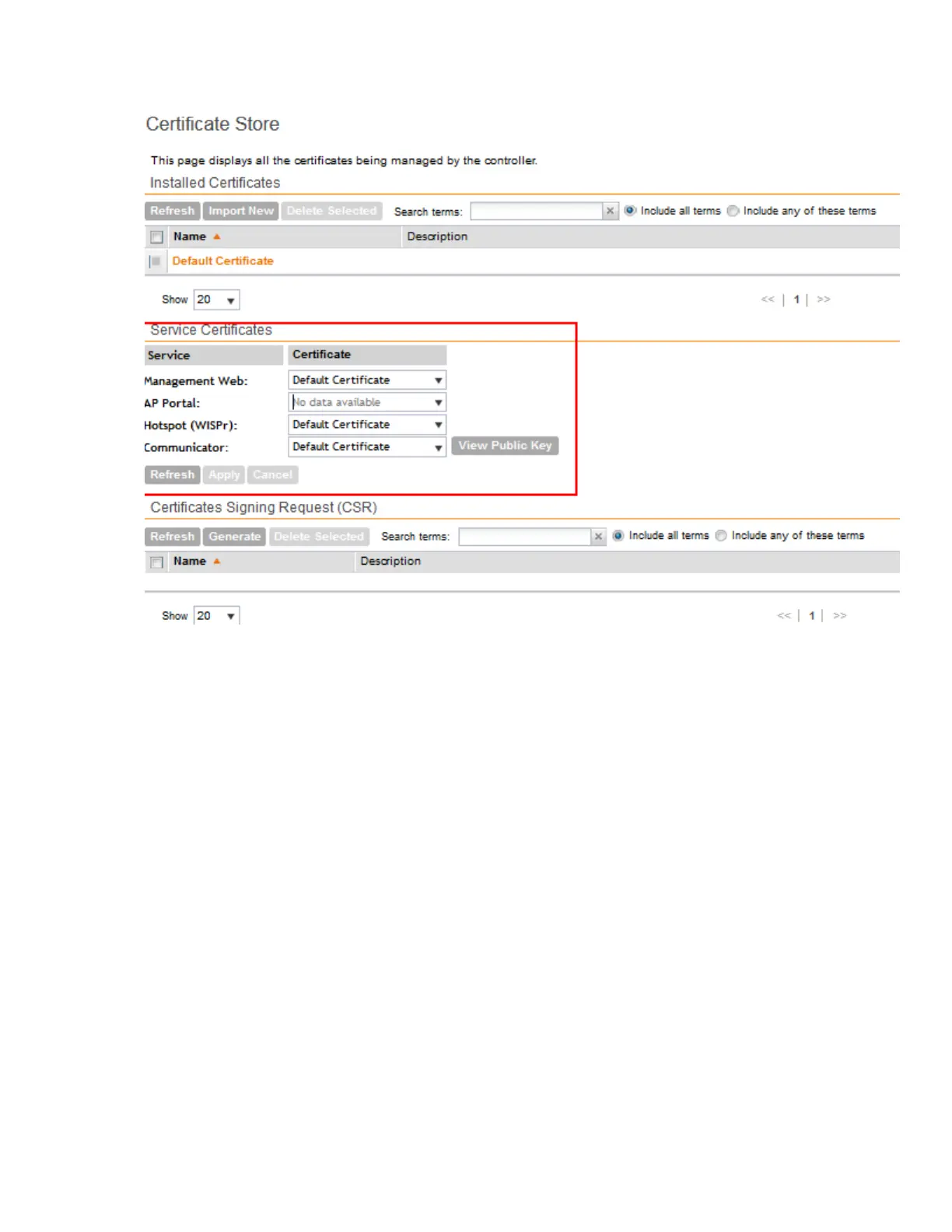The width and height of the screenshot is (952, 1232).
Task: Go to previous page in Installed Certificates
Action: [x=768, y=299]
